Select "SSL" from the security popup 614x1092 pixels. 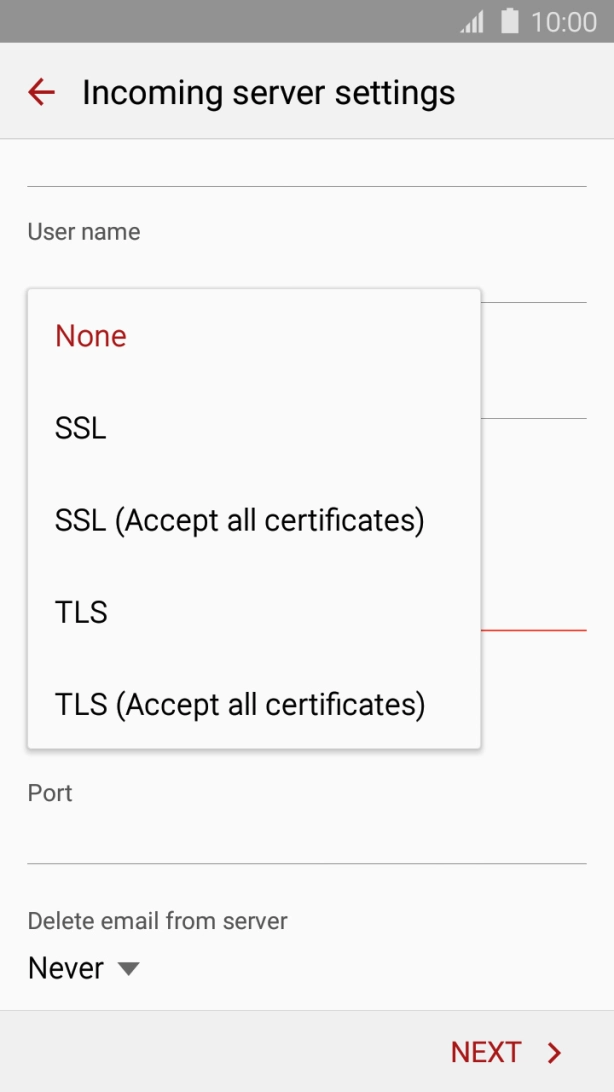pyautogui.click(x=80, y=428)
